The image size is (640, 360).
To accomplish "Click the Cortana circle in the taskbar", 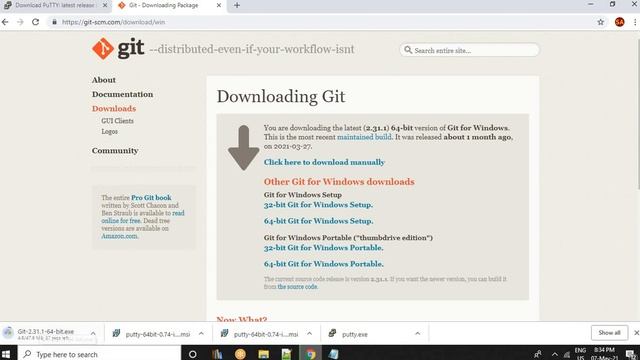I will (x=193, y=354).
